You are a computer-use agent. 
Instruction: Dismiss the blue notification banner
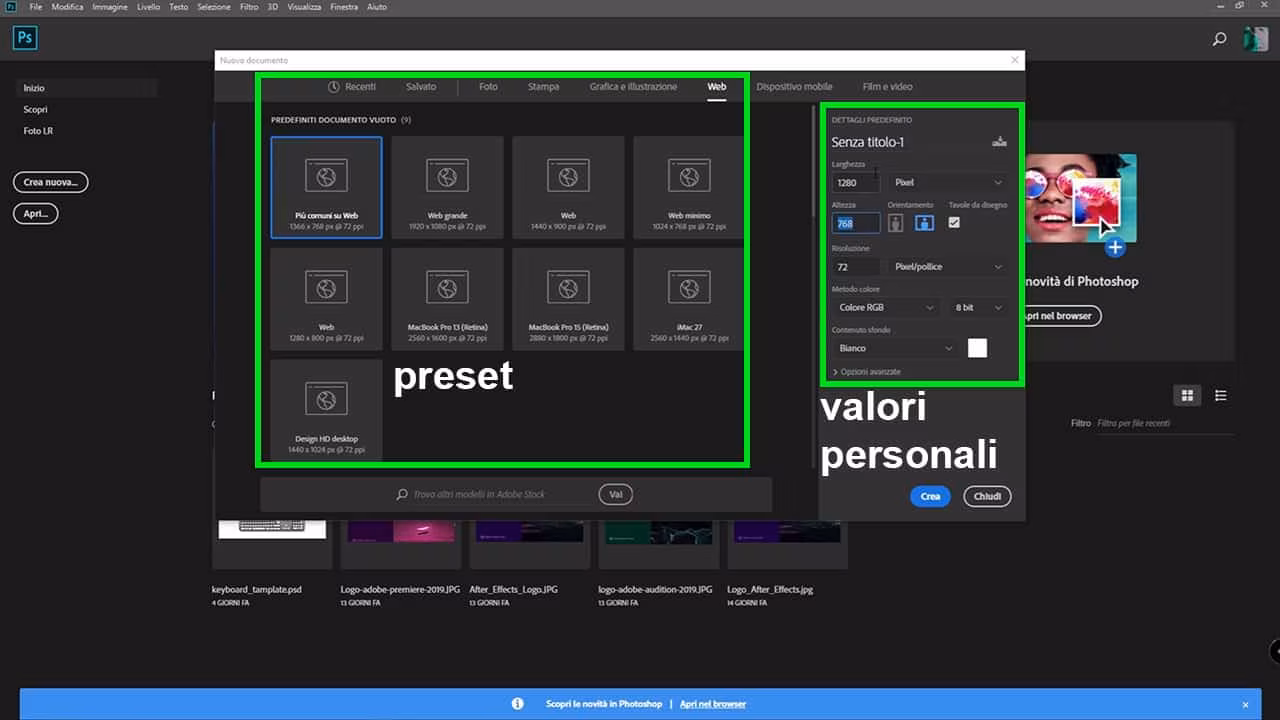(x=1245, y=704)
